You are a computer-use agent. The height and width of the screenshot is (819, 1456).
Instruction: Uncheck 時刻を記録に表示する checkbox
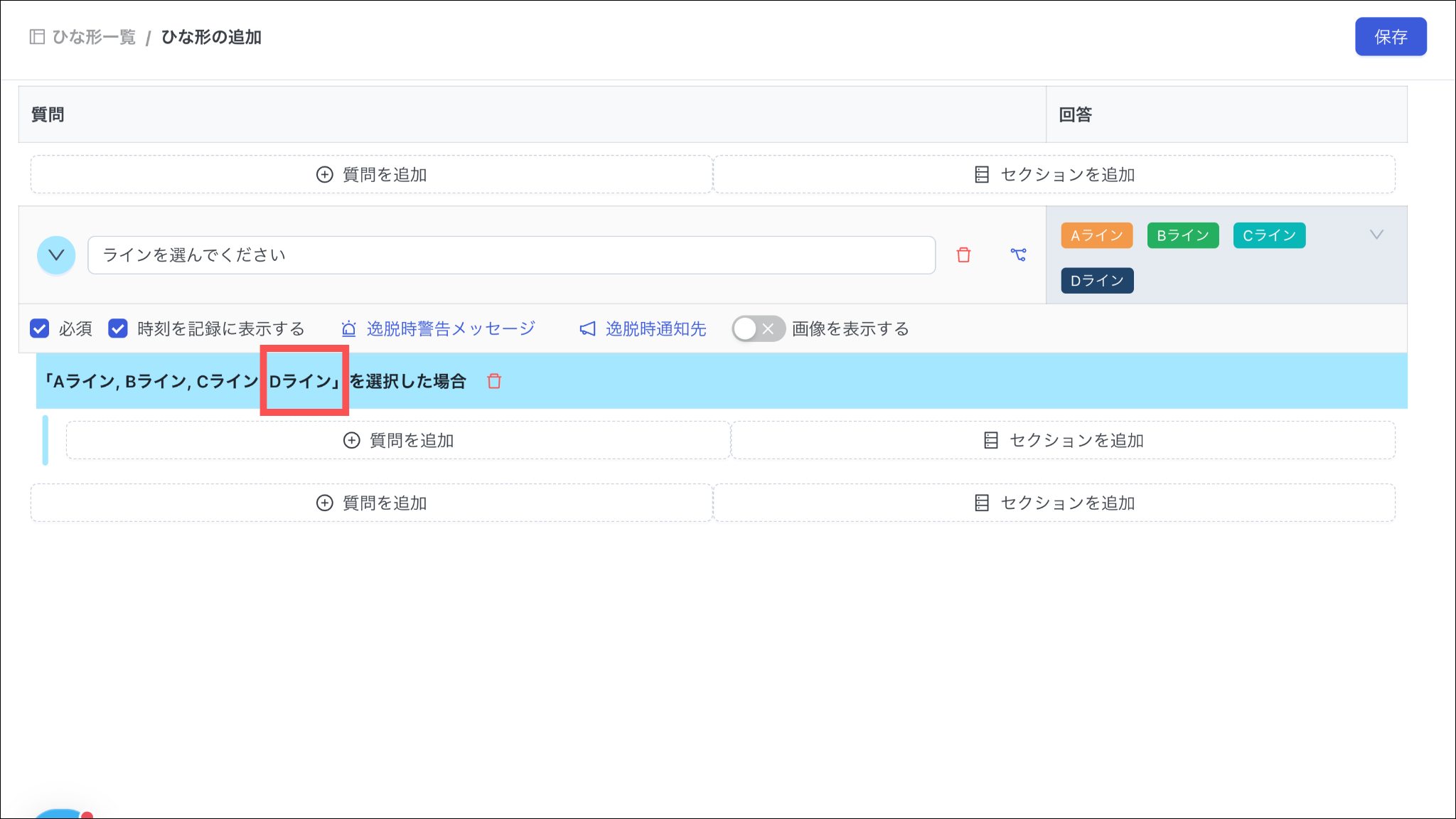coord(118,328)
